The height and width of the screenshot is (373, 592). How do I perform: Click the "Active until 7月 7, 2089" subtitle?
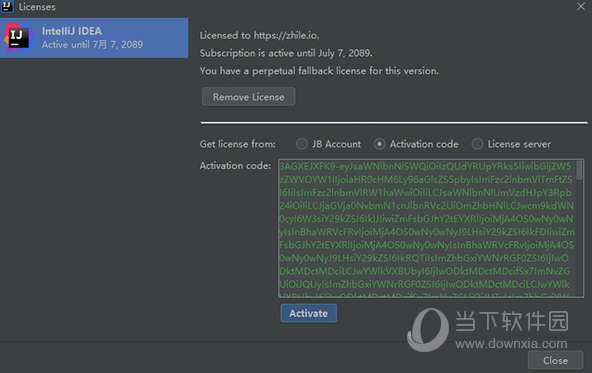92,45
